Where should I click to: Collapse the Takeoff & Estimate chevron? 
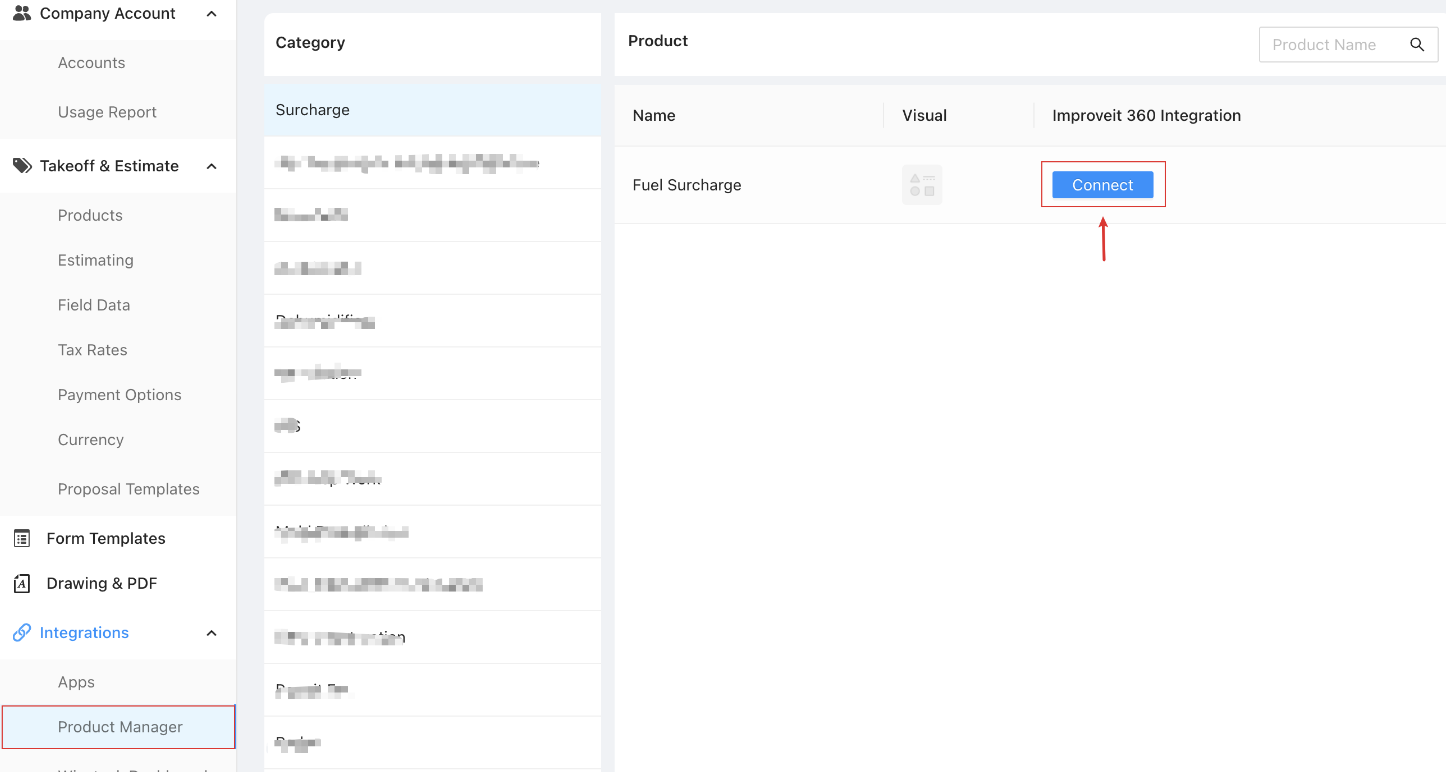(x=211, y=166)
